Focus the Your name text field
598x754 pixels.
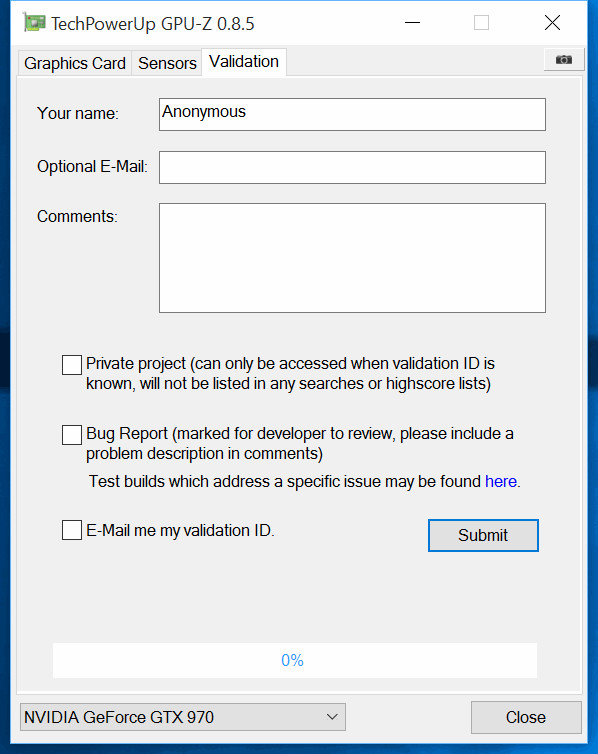coord(352,114)
